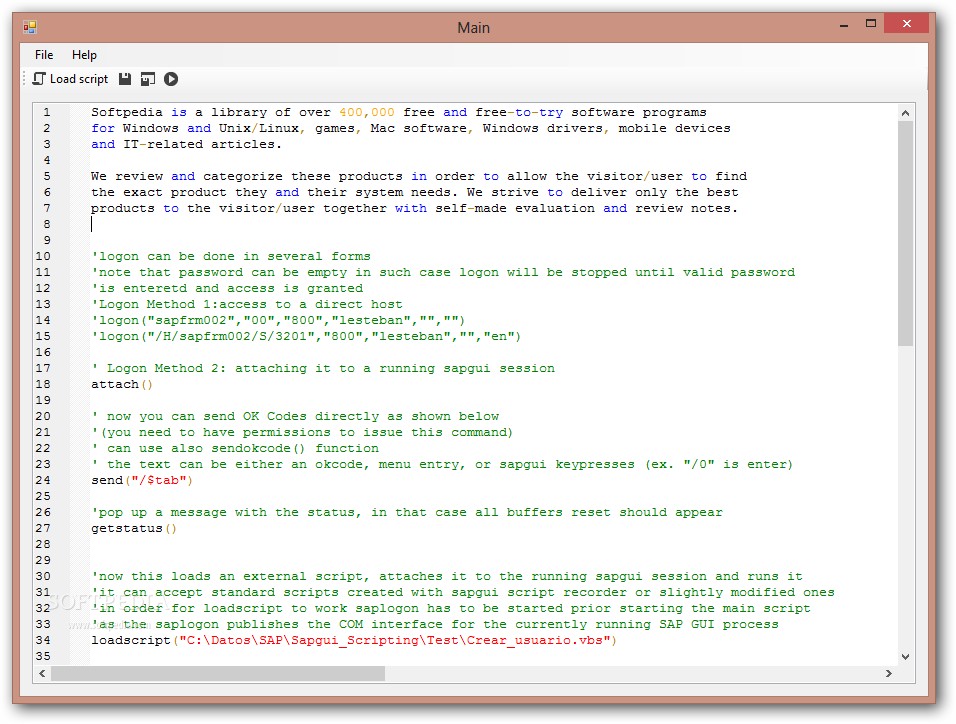Viewport: 956px width, 724px height.
Task: Click line number 10 in the gutter
Action: coord(43,256)
